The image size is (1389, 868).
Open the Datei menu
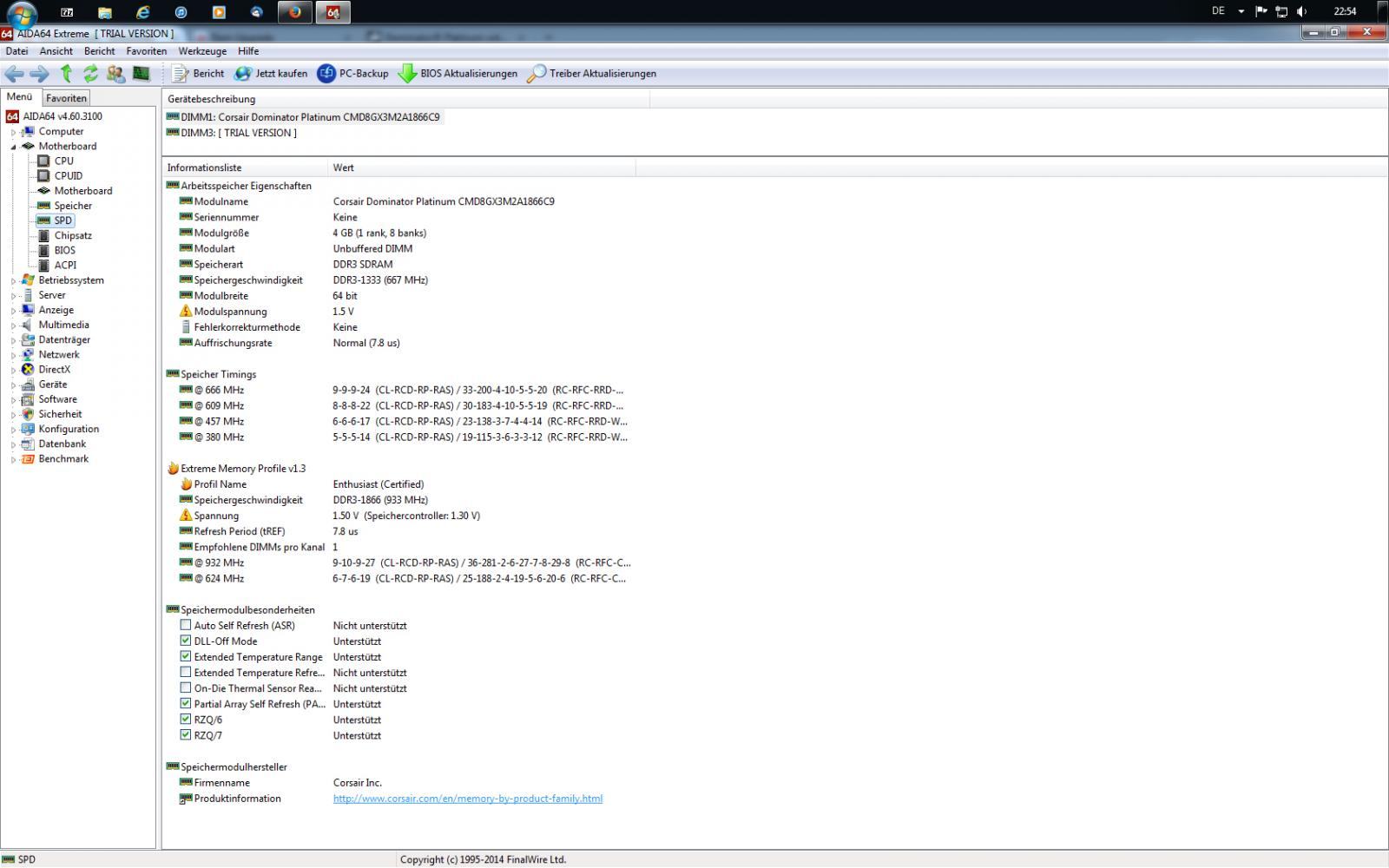coord(16,51)
